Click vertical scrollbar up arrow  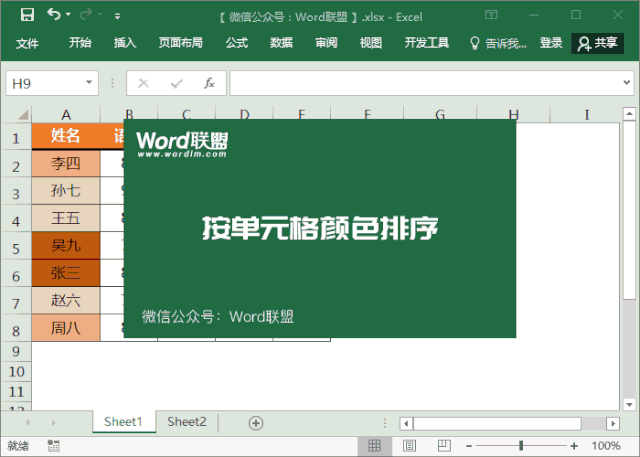coord(629,114)
